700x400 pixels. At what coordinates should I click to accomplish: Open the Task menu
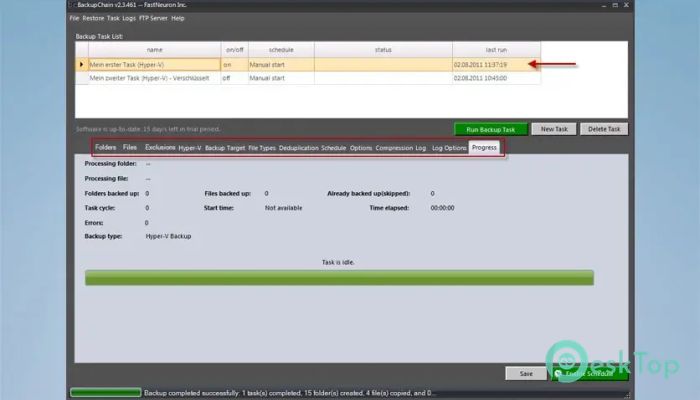pyautogui.click(x=113, y=18)
